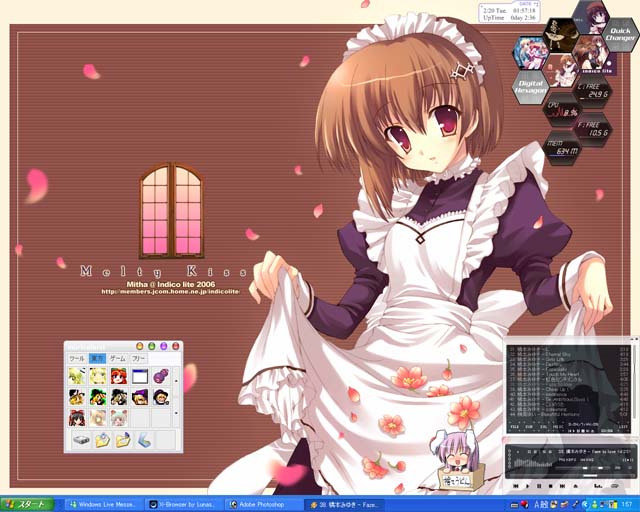Click the CPU usage hexagon meter

click(562, 109)
